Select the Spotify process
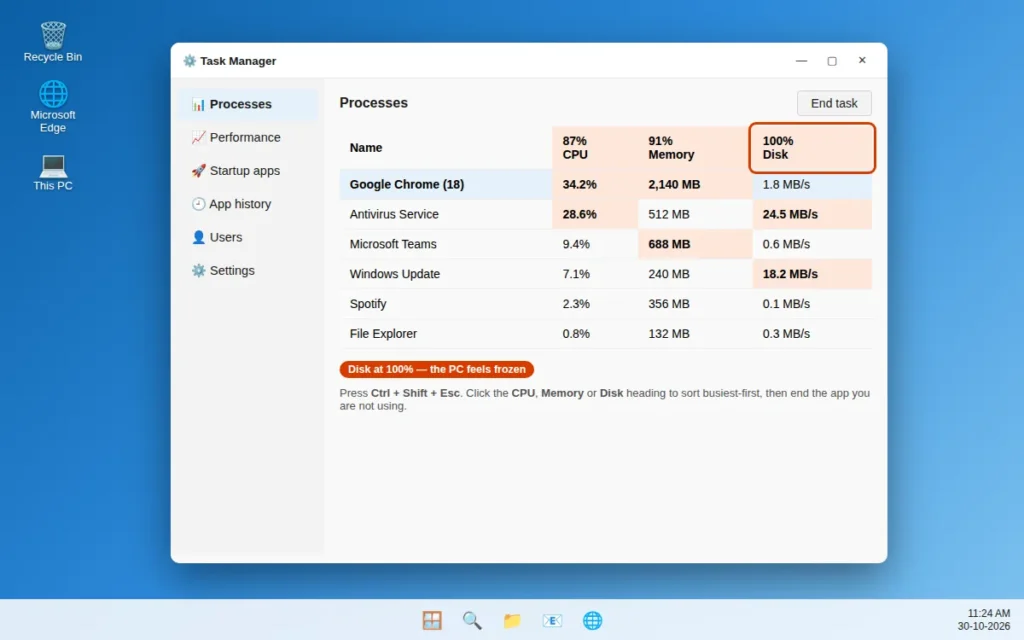Image resolution: width=1024 pixels, height=640 pixels. pos(605,304)
